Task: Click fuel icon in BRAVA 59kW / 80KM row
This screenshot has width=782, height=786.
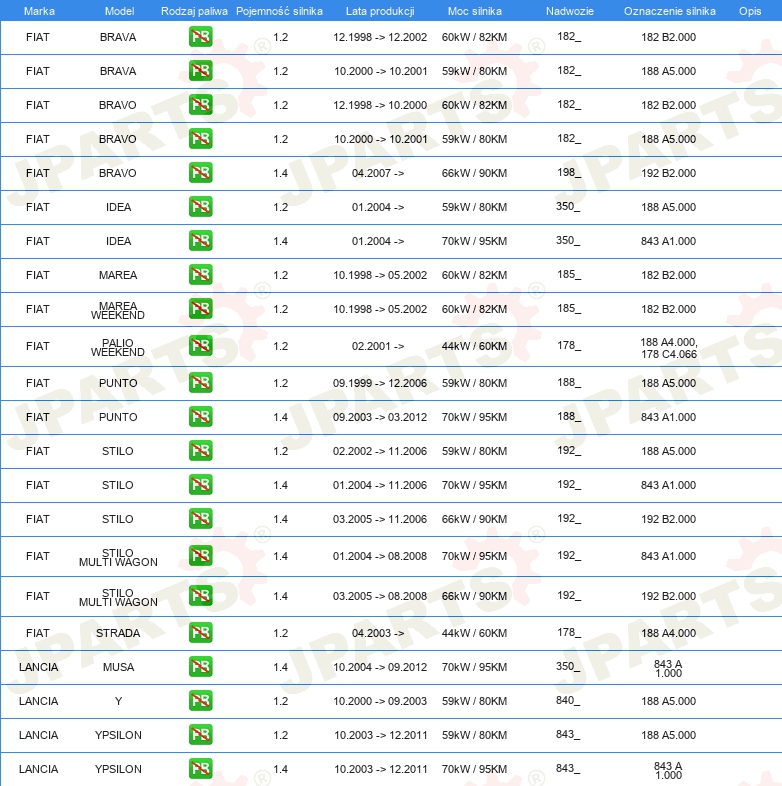Action: coord(201,71)
